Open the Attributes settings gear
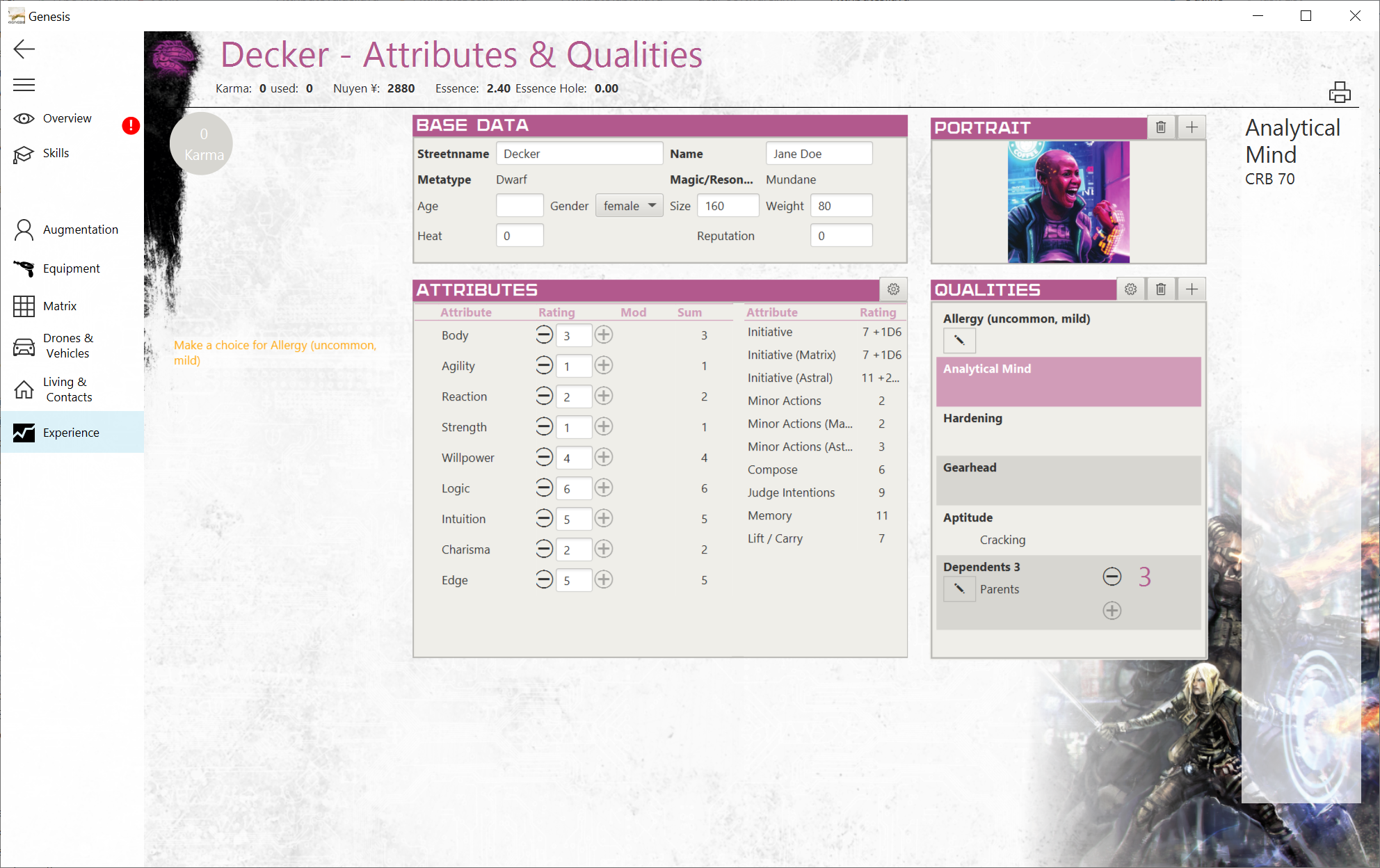Image resolution: width=1380 pixels, height=868 pixels. 894,289
